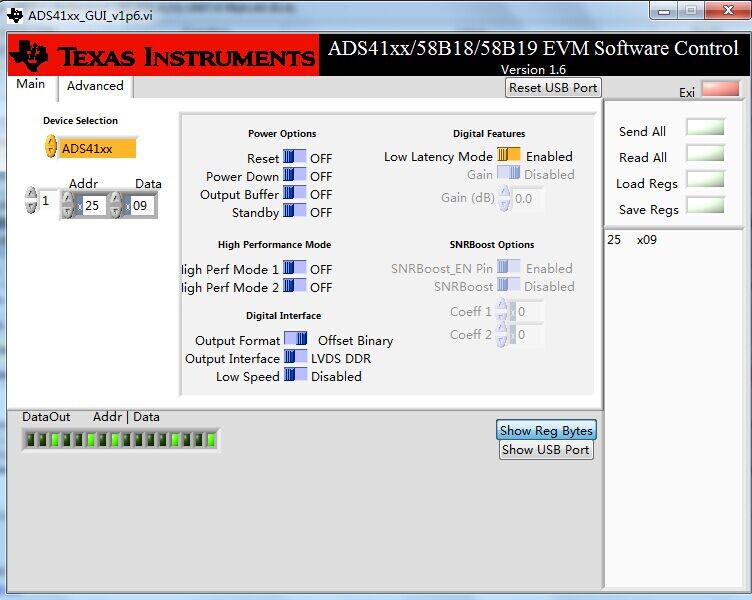
Task: Click the Show Reg Bytes button
Action: click(x=547, y=430)
